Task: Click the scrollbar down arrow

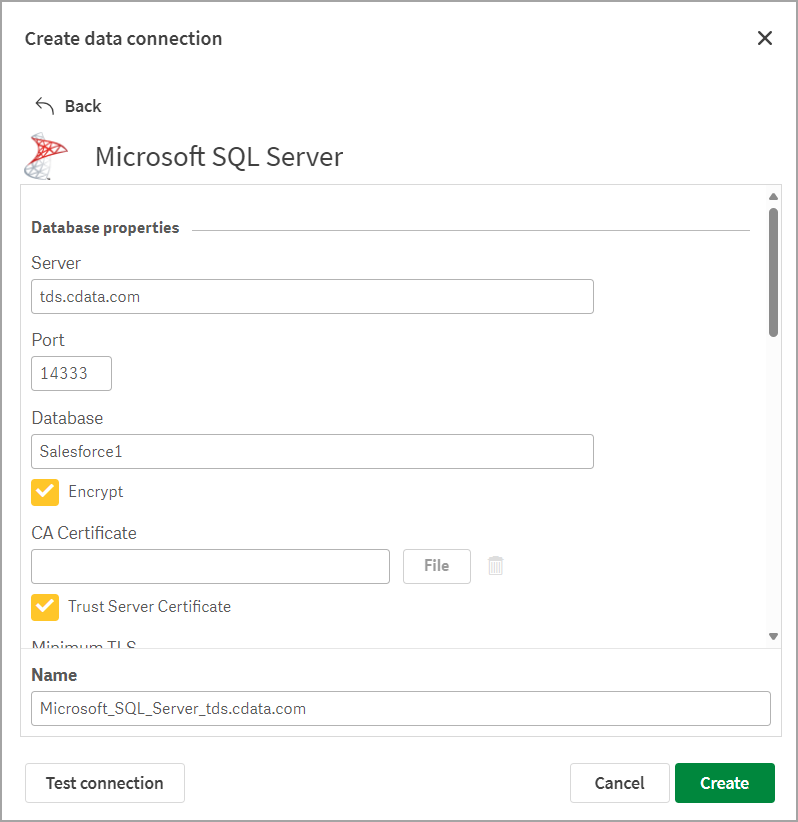Action: (x=773, y=635)
